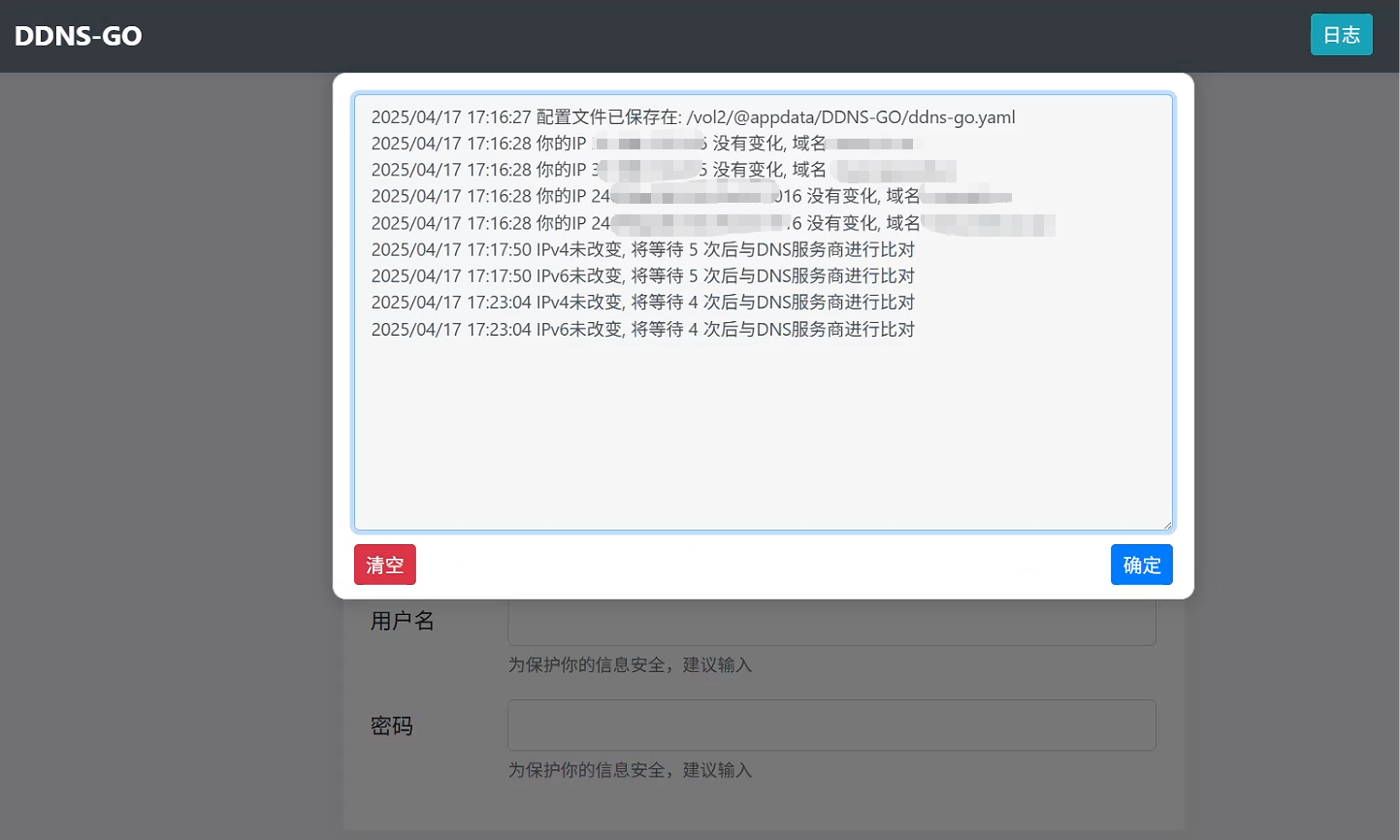
Task: Focus the 用户名 input field
Action: (x=831, y=623)
